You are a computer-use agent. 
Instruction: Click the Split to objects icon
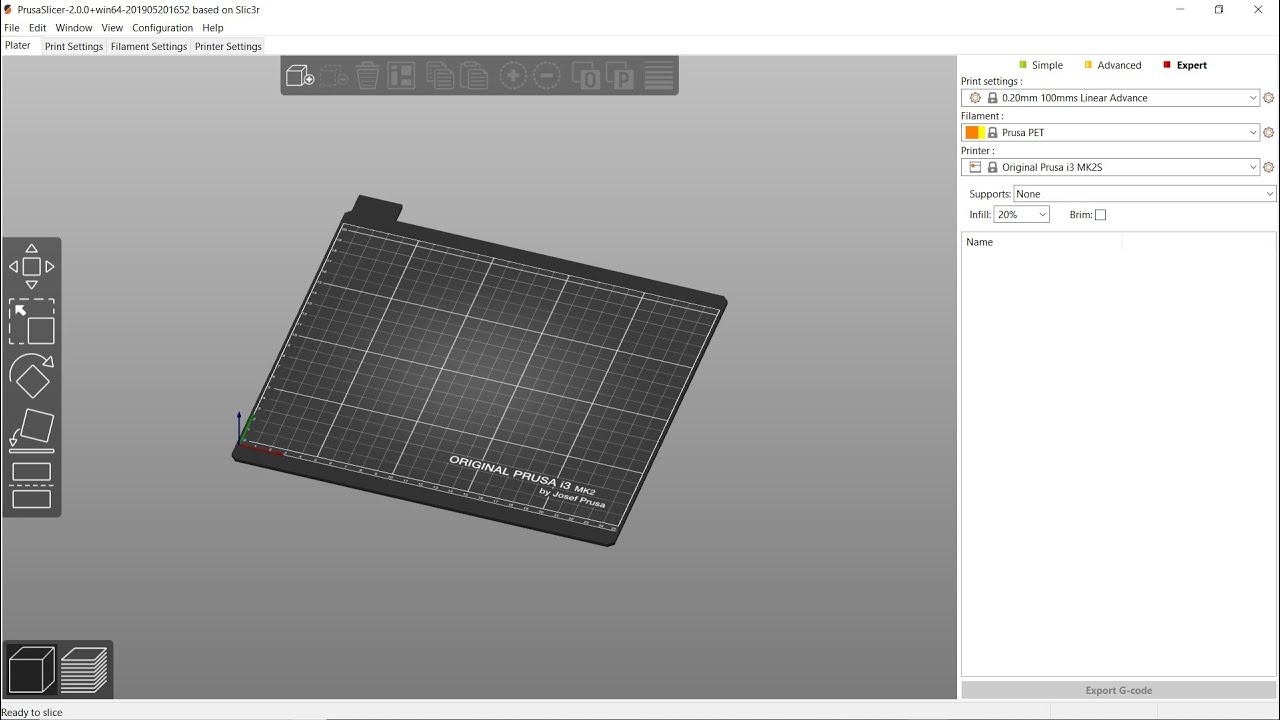click(x=586, y=76)
